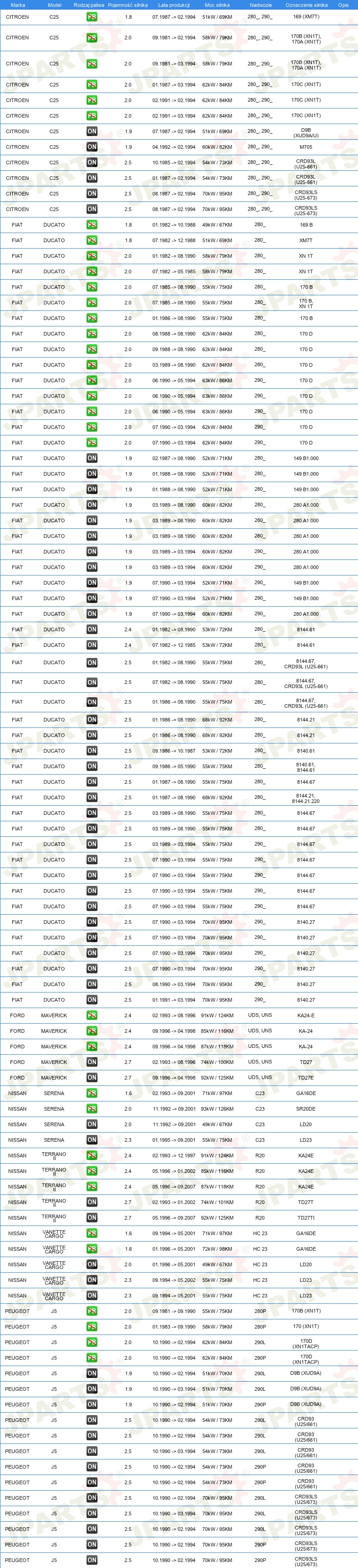Click ON icon in DUCATO 8140.61, 8144.61 row
This screenshot has width=358, height=1568.
pyautogui.click(x=91, y=767)
